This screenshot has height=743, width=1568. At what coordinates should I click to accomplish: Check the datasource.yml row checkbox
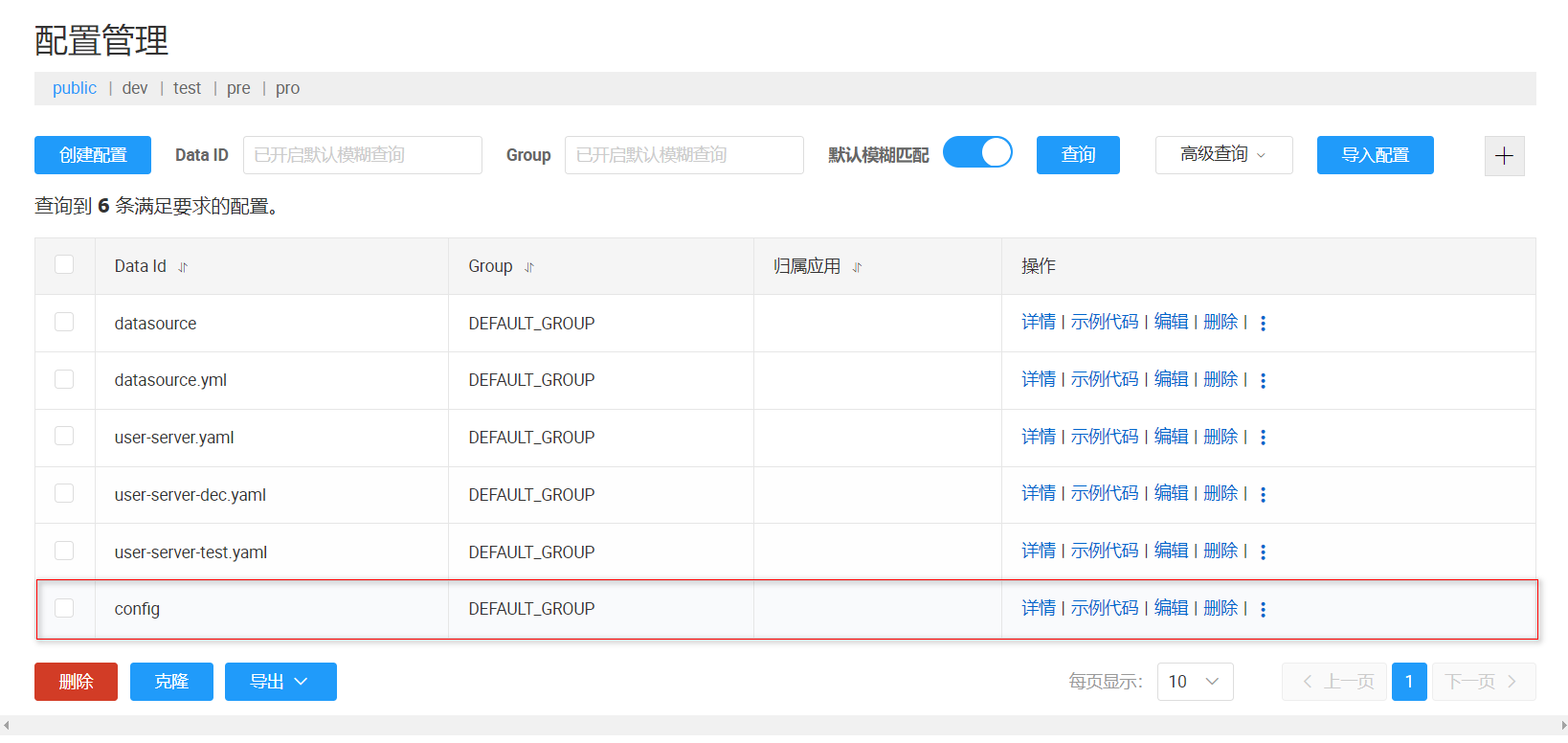tap(64, 379)
